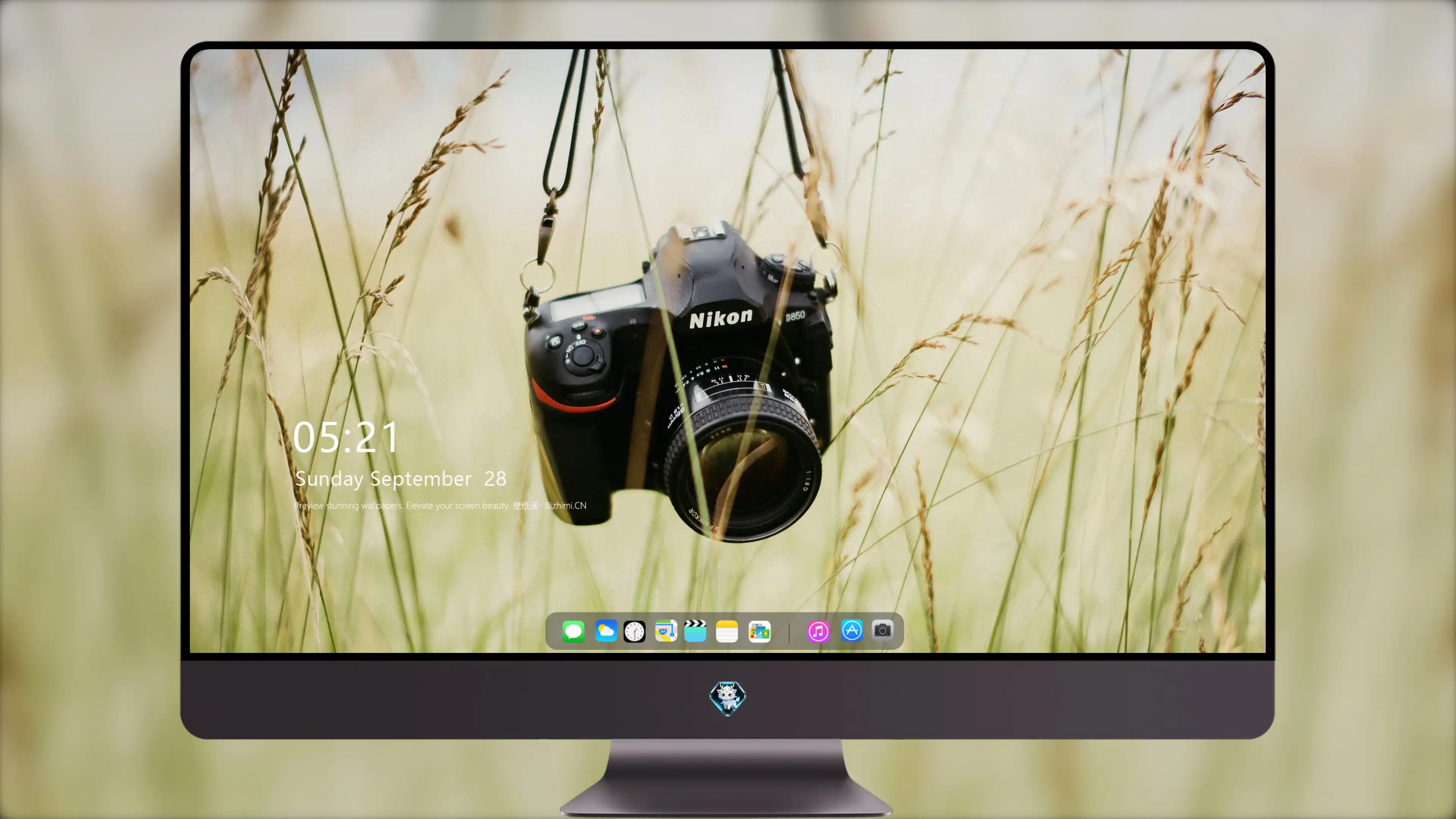Open the blue App Store icon in the dock
The width and height of the screenshot is (1456, 819).
852,631
